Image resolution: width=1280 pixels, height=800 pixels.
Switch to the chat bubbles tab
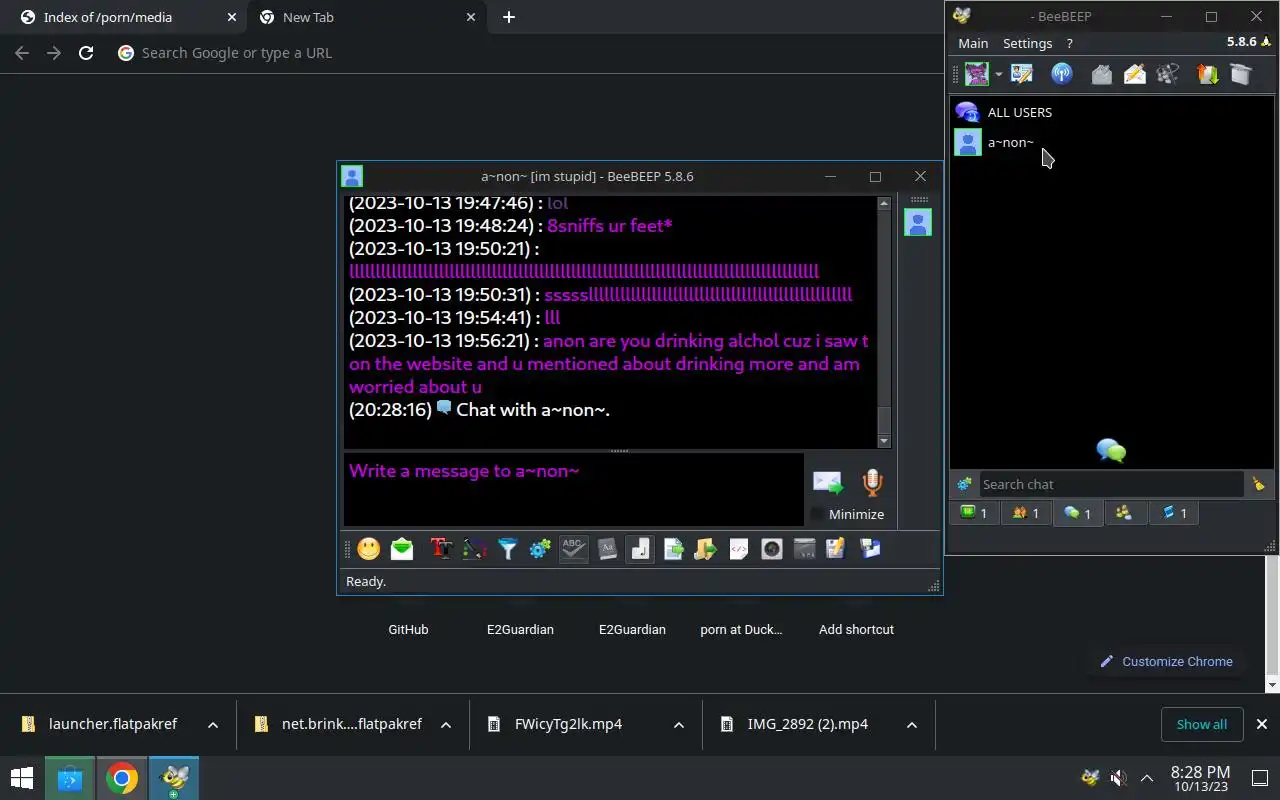coord(1077,513)
